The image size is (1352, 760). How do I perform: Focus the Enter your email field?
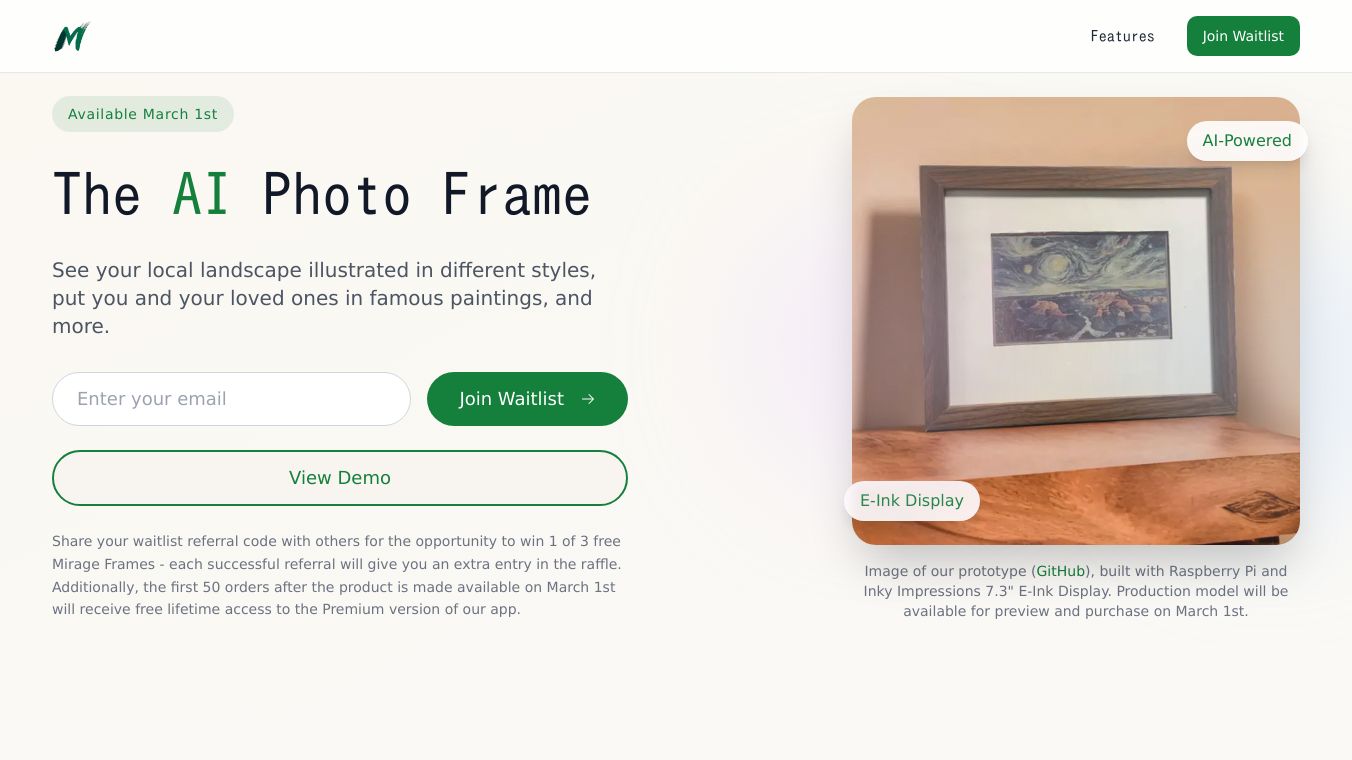231,399
